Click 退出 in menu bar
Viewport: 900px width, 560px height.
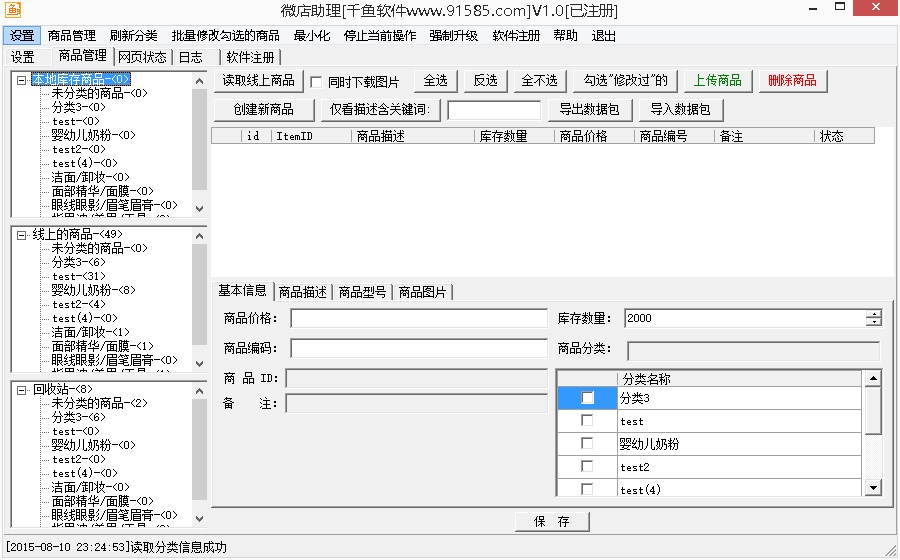pos(604,36)
